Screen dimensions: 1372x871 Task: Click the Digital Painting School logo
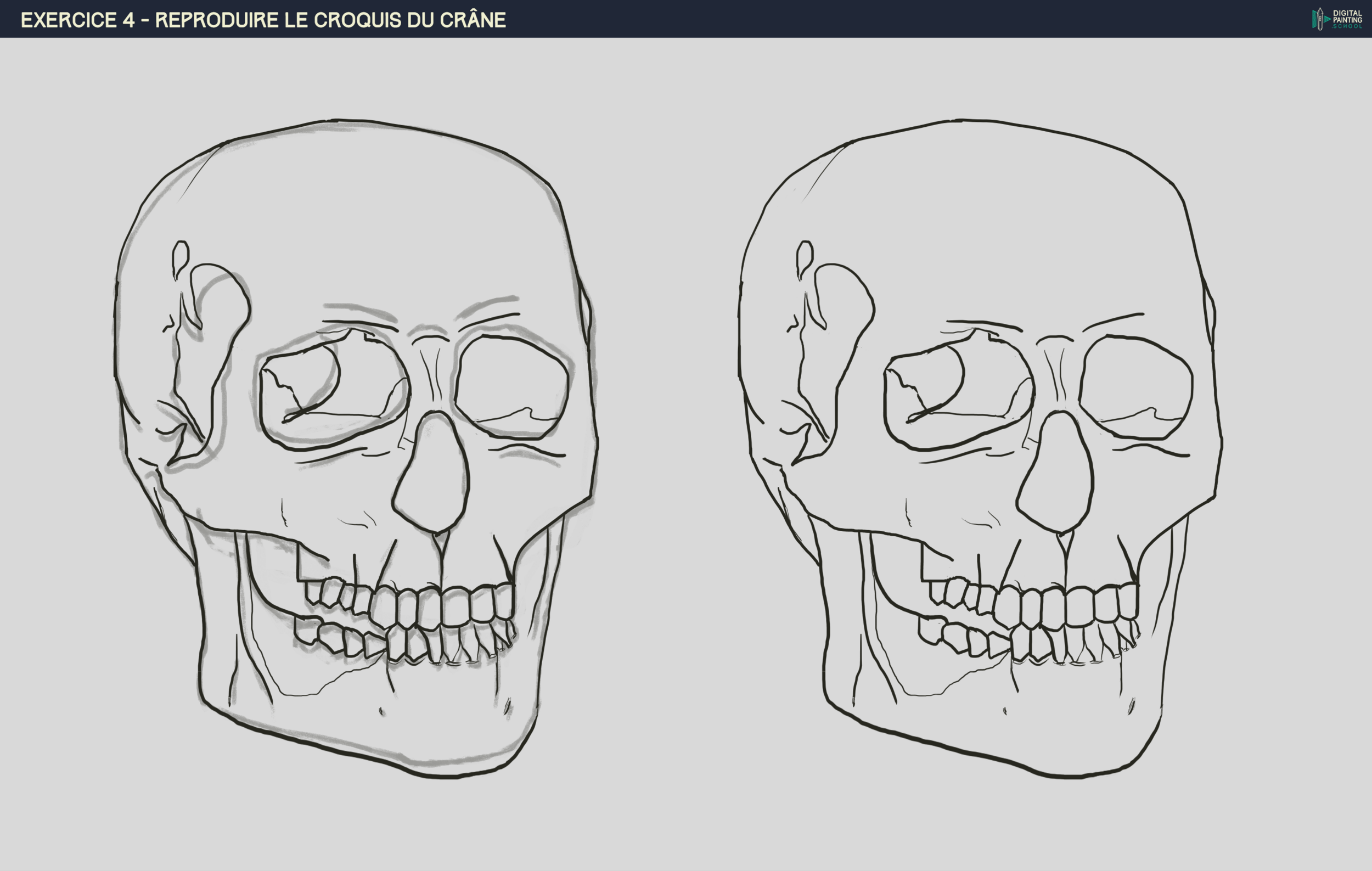click(1337, 19)
